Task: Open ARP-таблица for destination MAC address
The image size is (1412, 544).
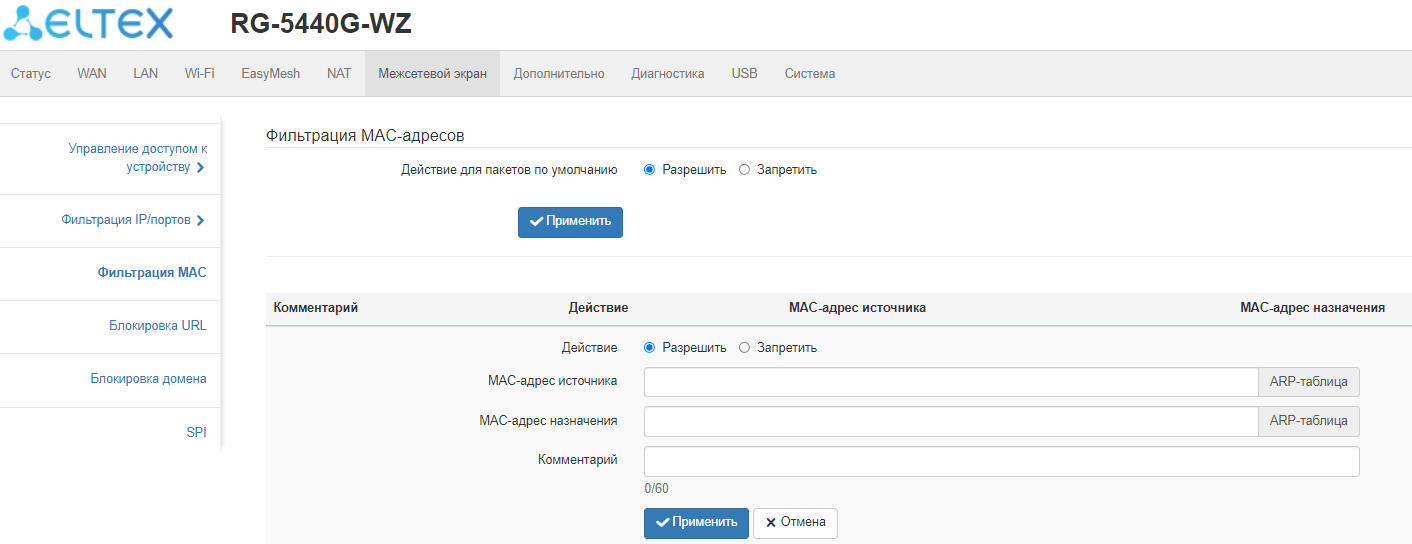Action: [x=1308, y=421]
